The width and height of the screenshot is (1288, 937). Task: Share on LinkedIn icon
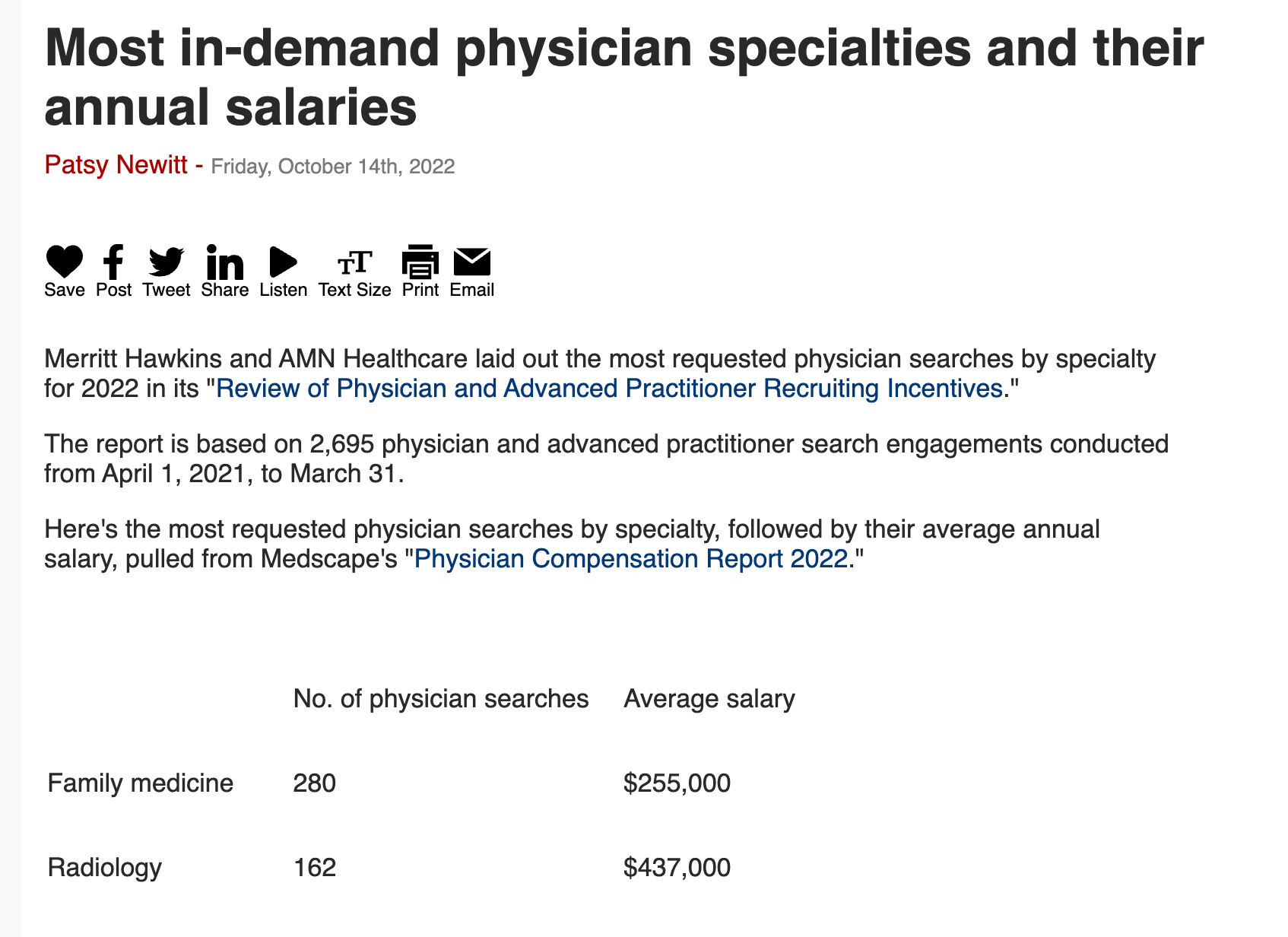(x=225, y=262)
